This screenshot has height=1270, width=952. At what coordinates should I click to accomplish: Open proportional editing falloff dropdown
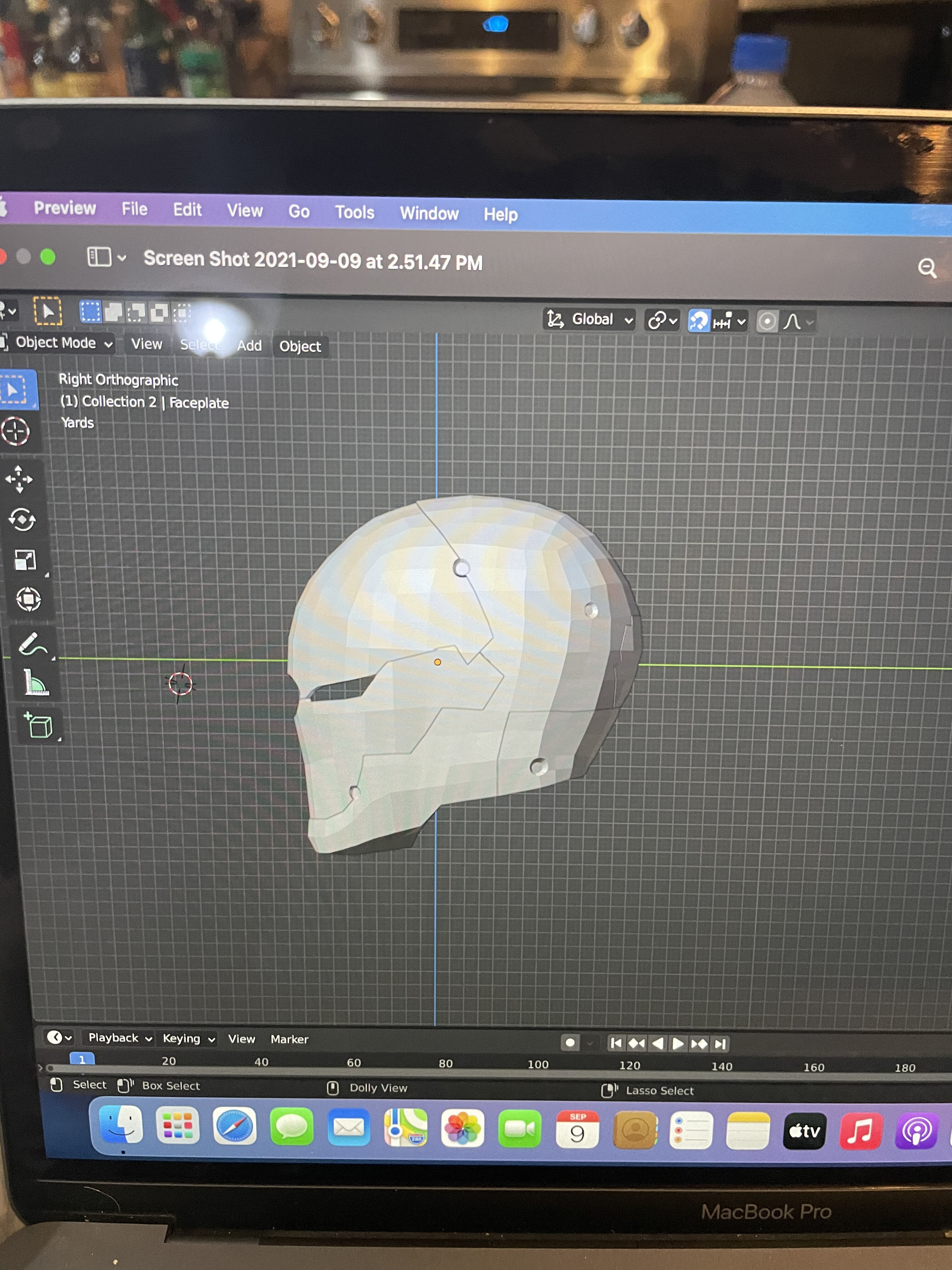pos(798,322)
